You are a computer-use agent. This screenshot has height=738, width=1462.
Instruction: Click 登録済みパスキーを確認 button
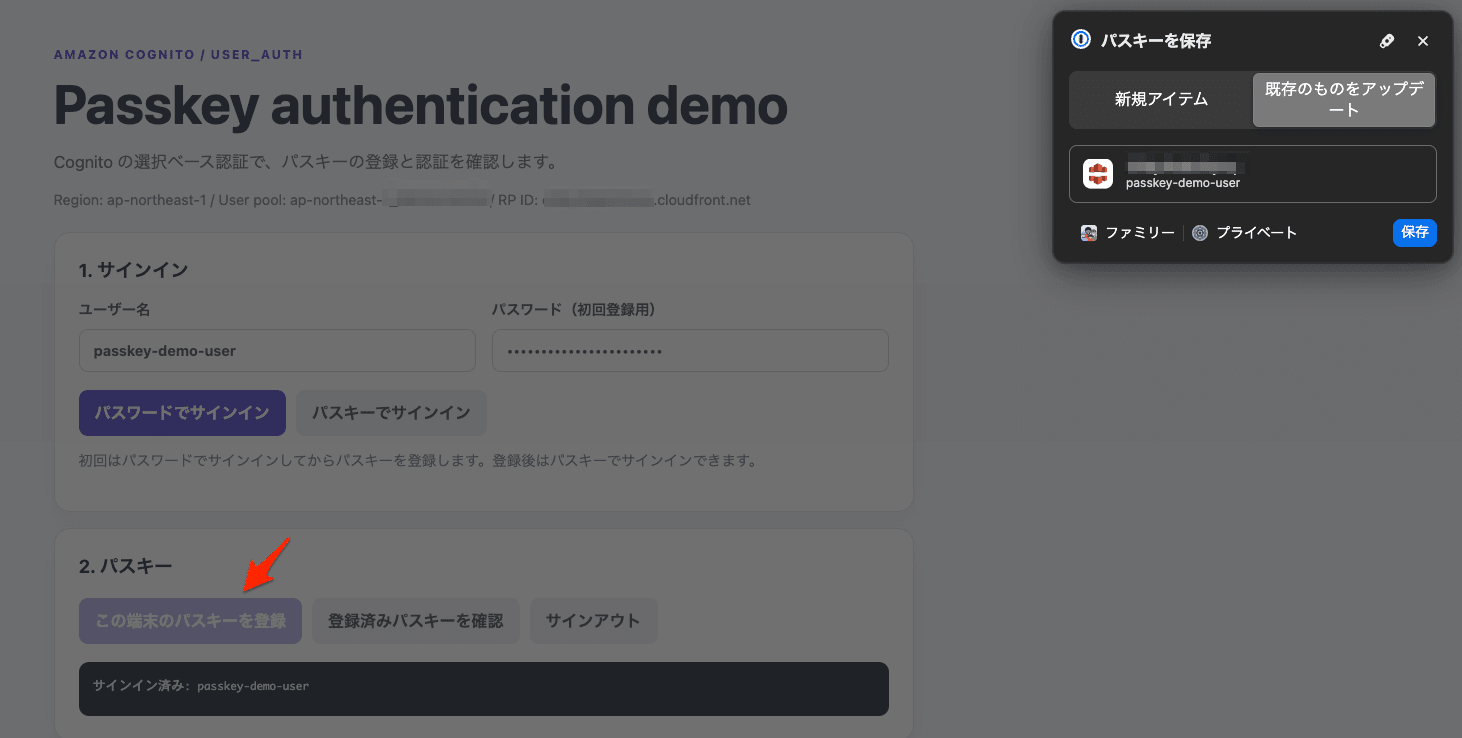pos(416,621)
